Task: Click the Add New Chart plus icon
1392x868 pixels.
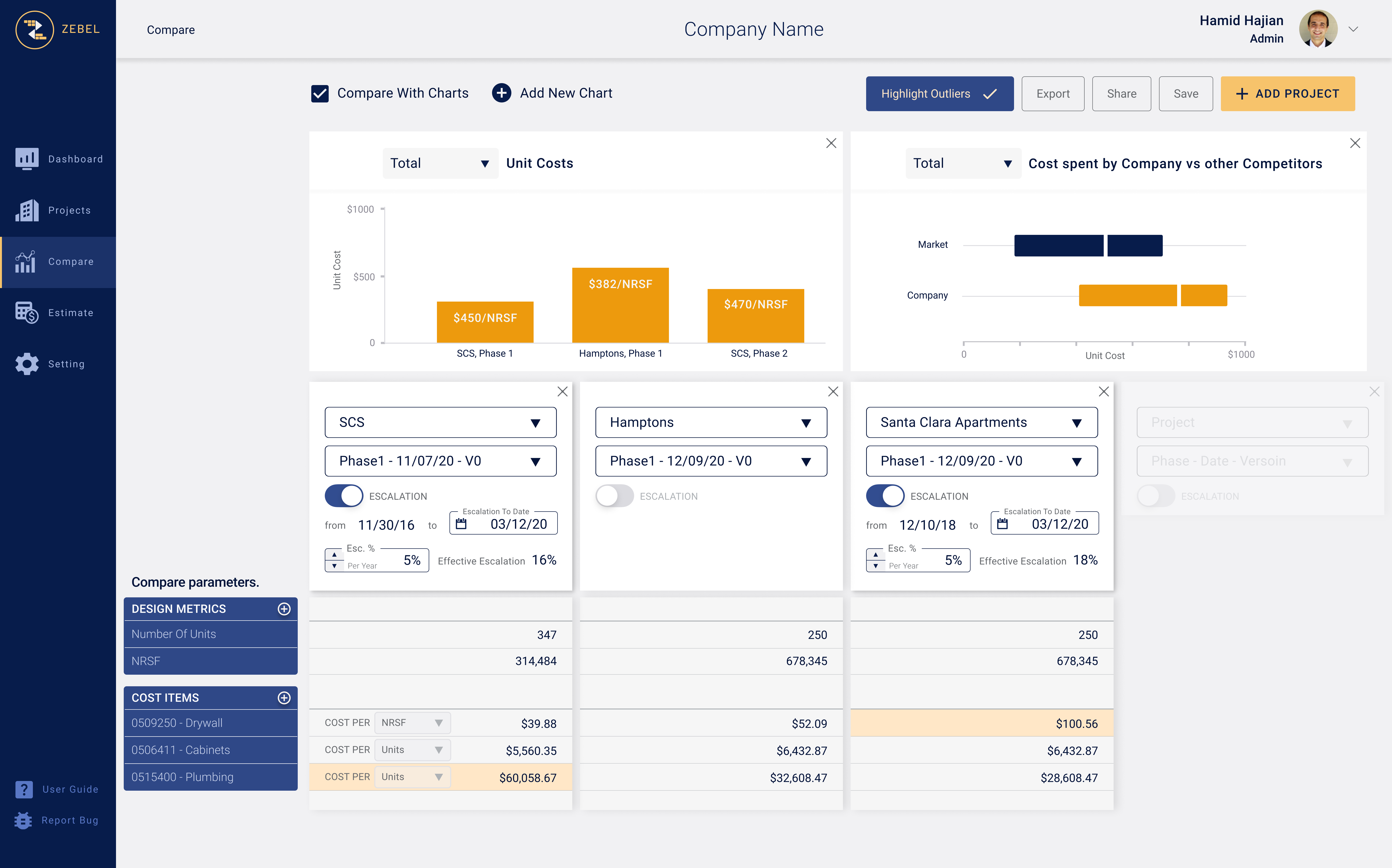Action: pyautogui.click(x=501, y=93)
